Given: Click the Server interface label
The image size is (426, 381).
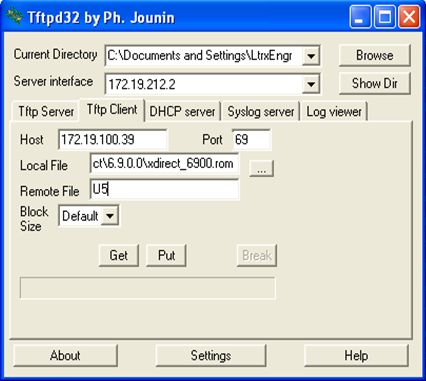Looking at the screenshot, I should point(53,81).
